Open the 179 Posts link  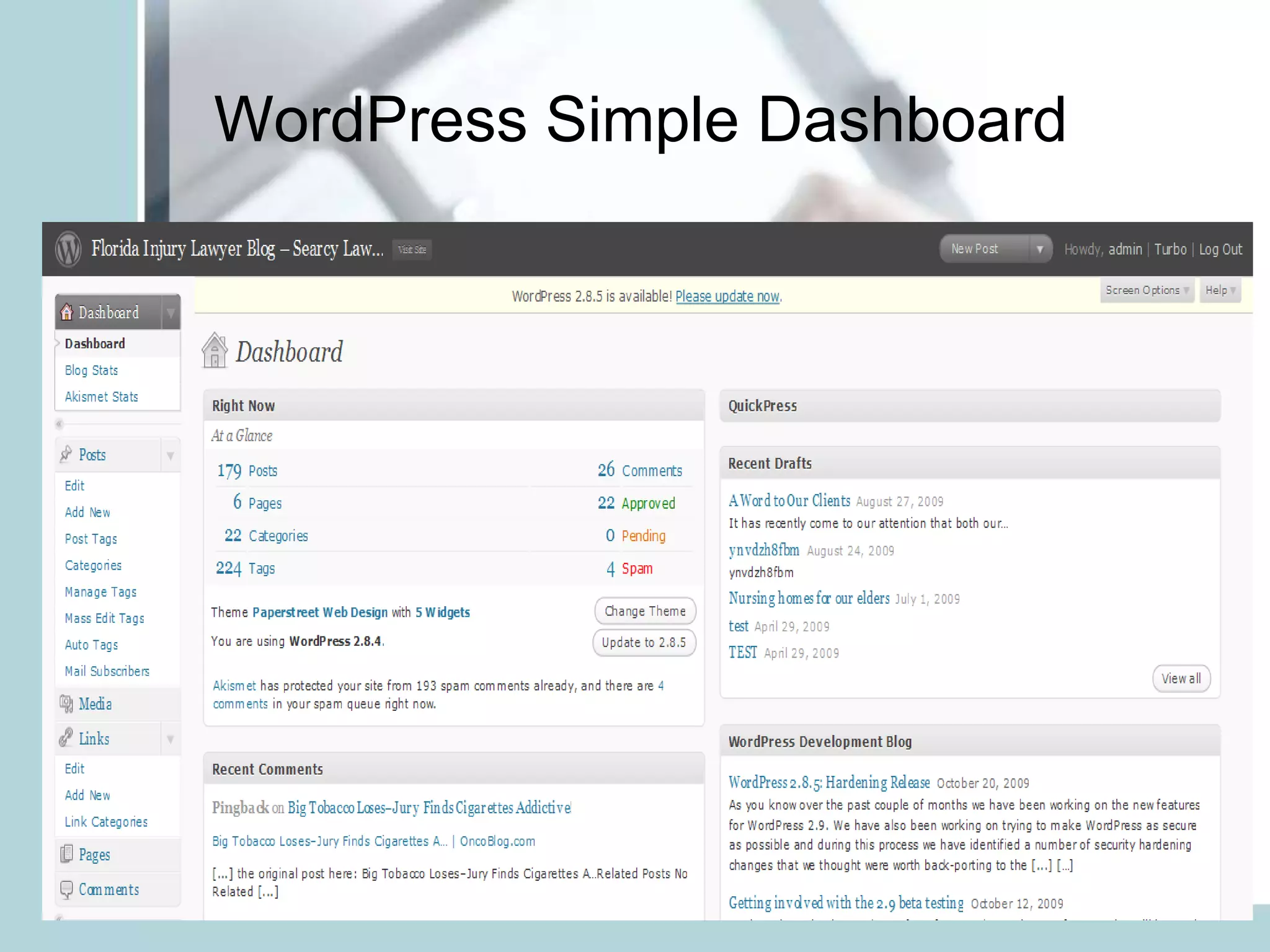(247, 471)
